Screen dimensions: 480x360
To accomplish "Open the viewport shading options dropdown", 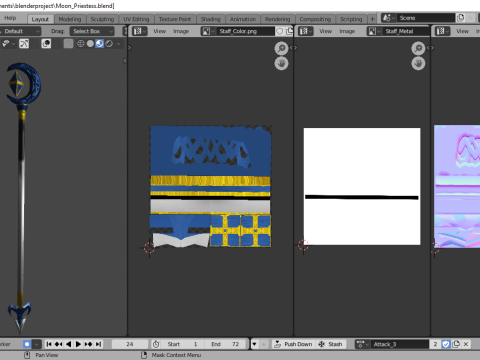I will coord(118,44).
